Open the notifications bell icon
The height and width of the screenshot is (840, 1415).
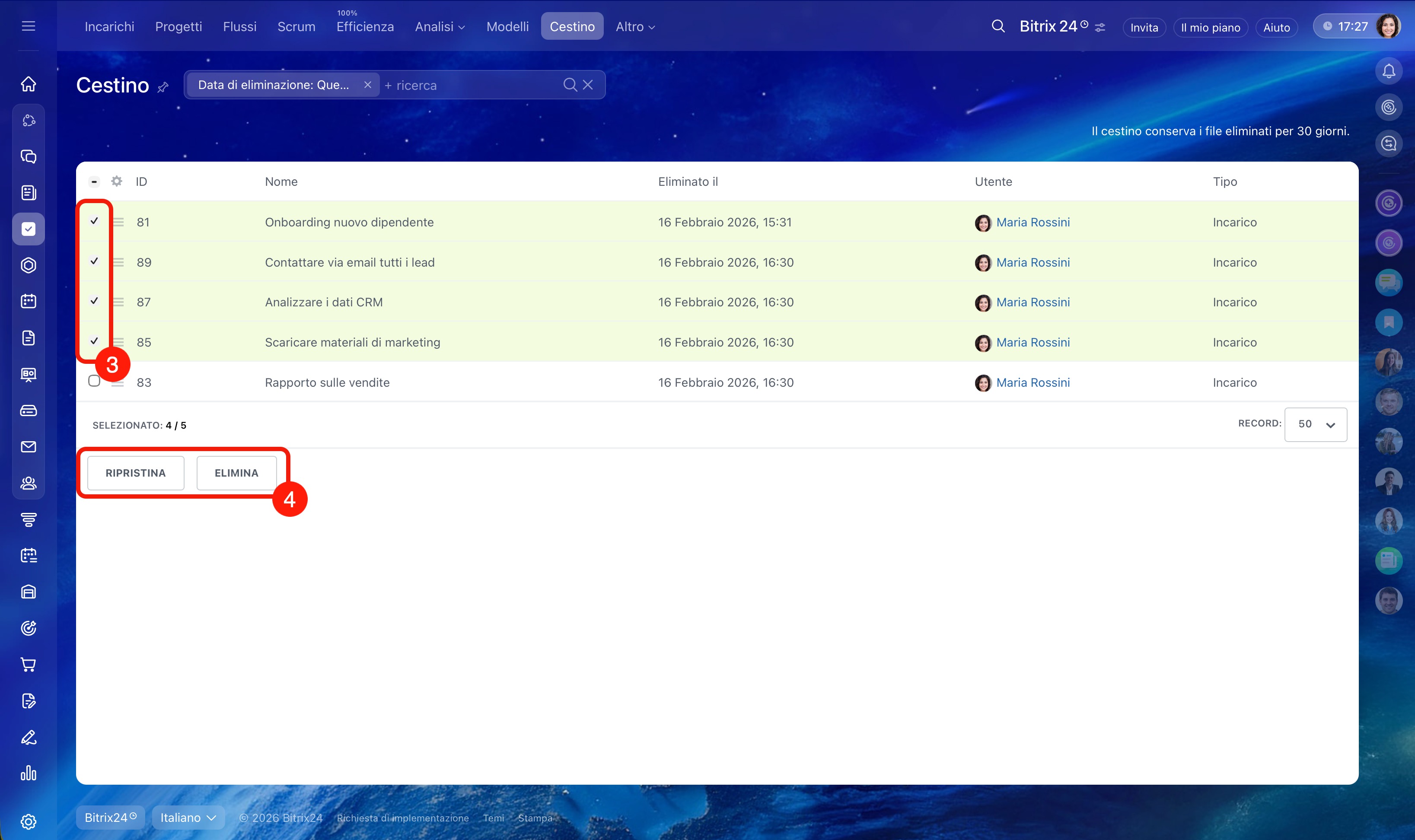point(1388,71)
